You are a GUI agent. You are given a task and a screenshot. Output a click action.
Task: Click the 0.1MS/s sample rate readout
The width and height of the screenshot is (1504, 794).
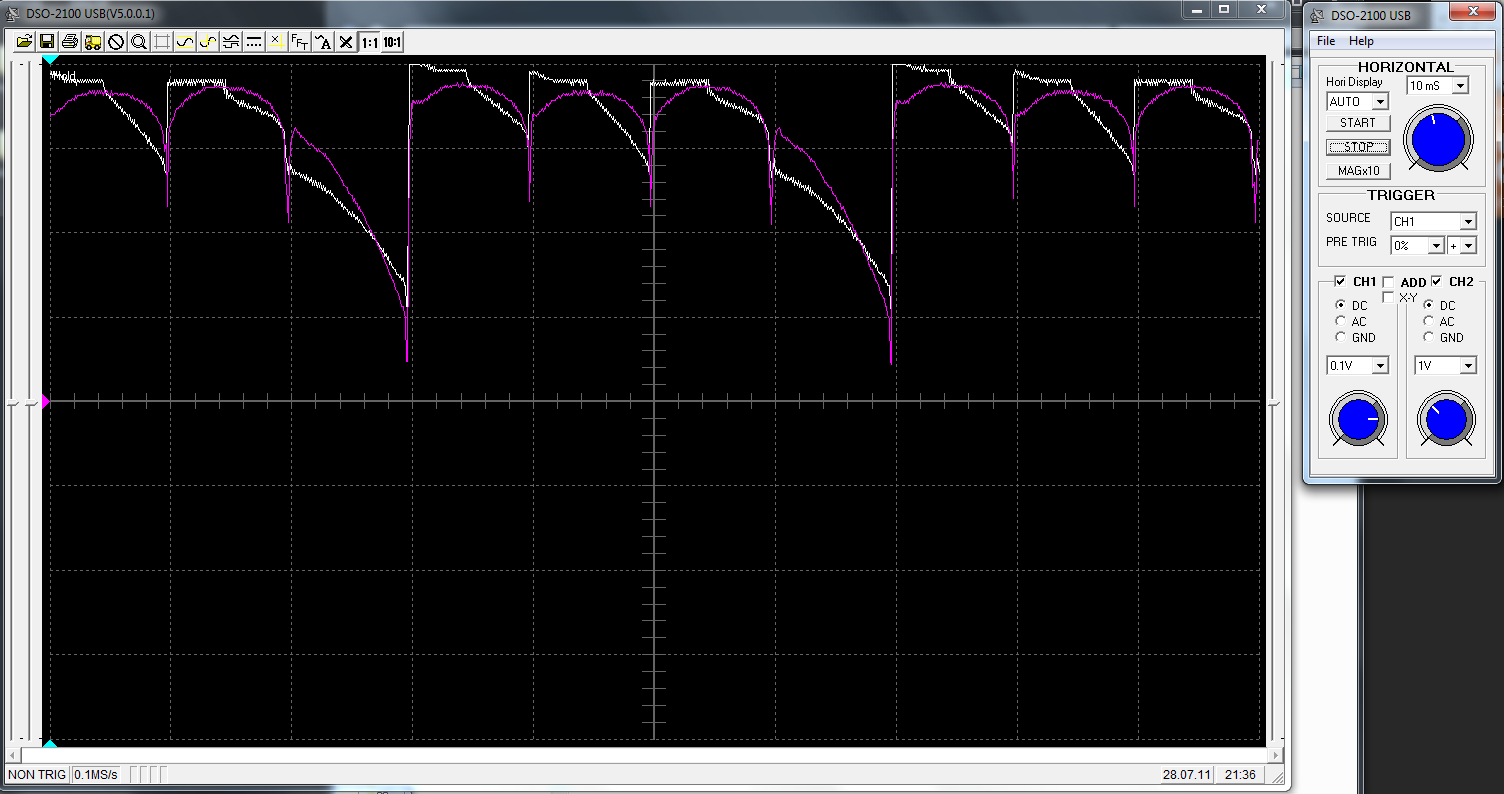point(97,775)
